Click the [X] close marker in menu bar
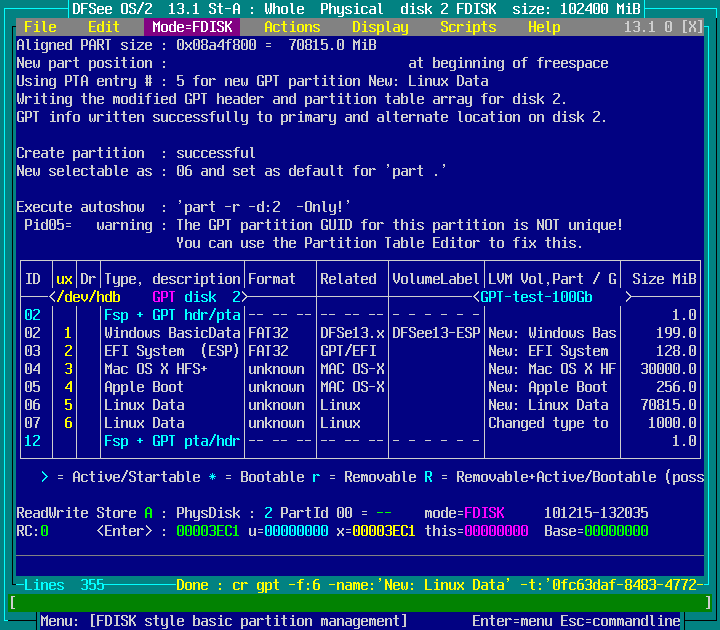 pyautogui.click(x=691, y=27)
